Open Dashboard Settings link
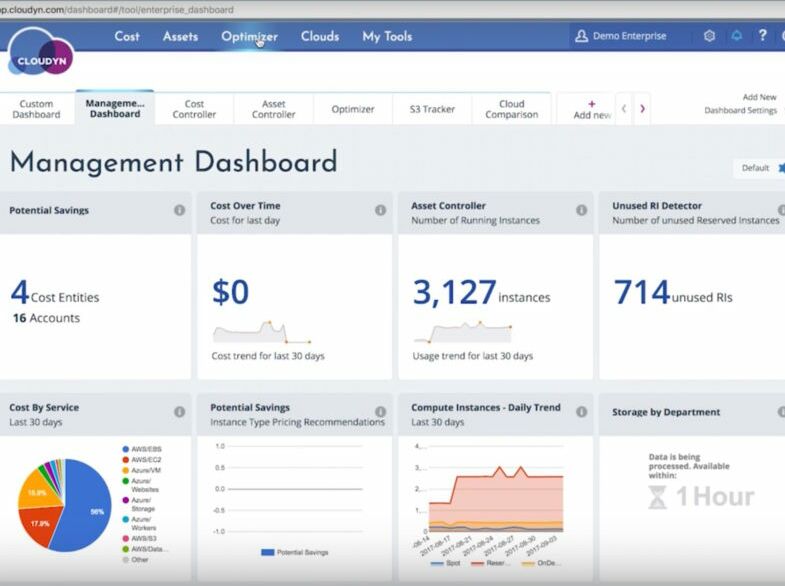785x586 pixels. 740,110
